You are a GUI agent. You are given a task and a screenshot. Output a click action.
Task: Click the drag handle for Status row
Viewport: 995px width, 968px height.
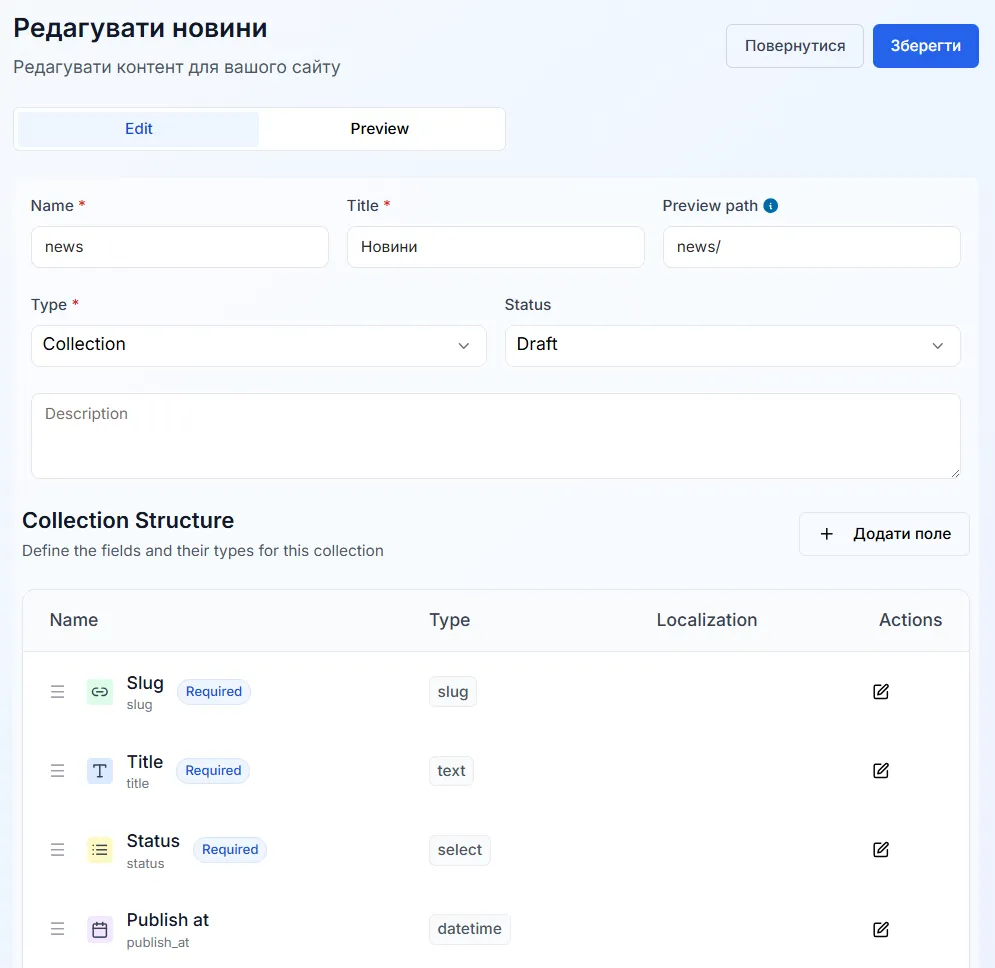click(58, 849)
